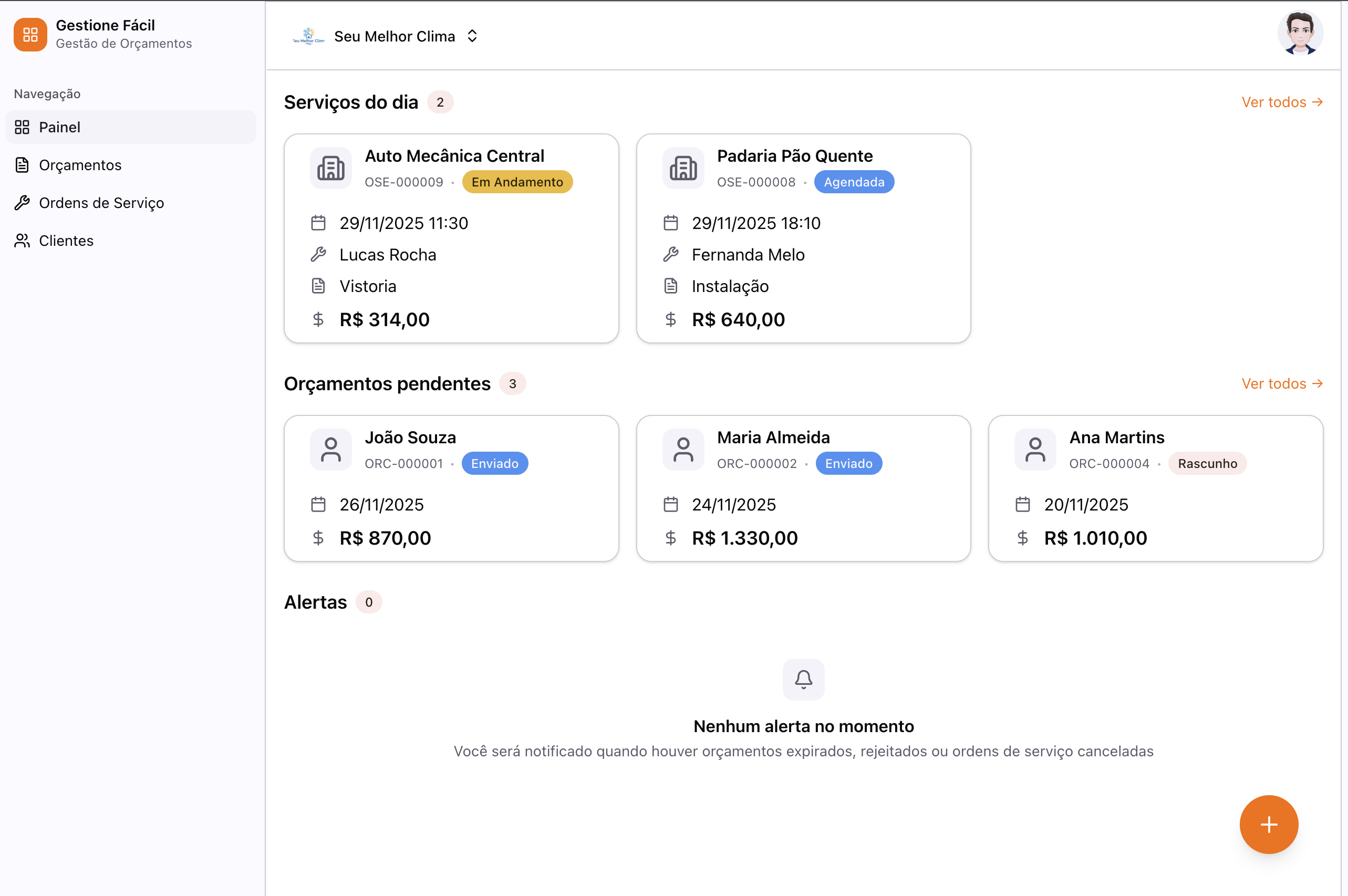The height and width of the screenshot is (896, 1348).
Task: Open the Clientes navigation item
Action: [x=66, y=241]
